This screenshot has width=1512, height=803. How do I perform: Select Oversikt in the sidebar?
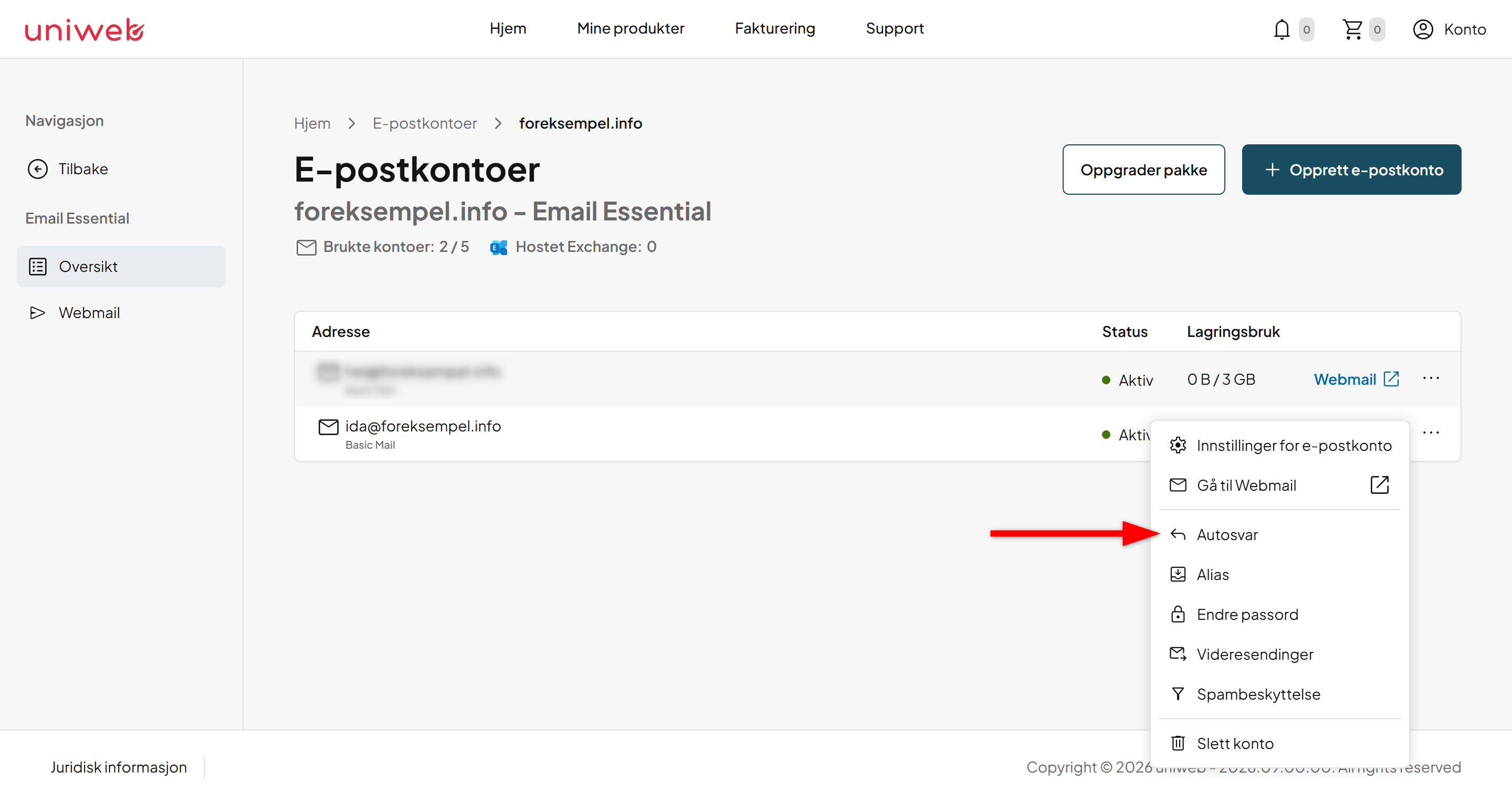pyautogui.click(x=121, y=267)
